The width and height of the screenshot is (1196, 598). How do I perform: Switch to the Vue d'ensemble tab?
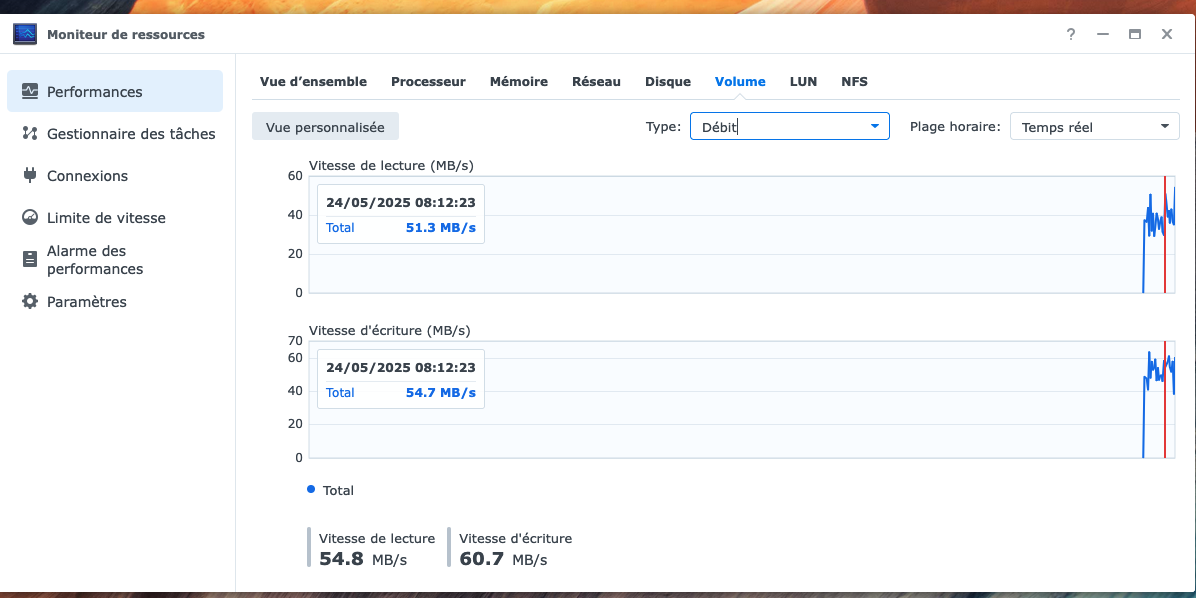[x=313, y=82]
